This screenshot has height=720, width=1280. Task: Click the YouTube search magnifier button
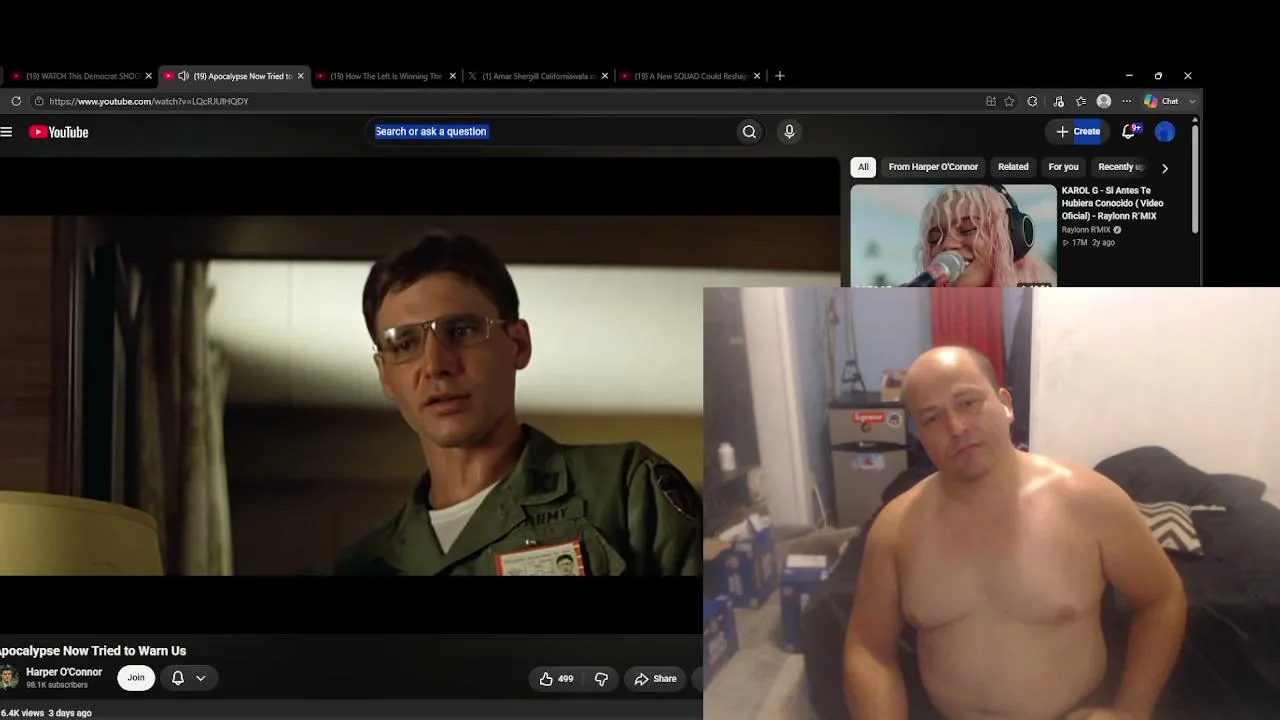pos(749,132)
